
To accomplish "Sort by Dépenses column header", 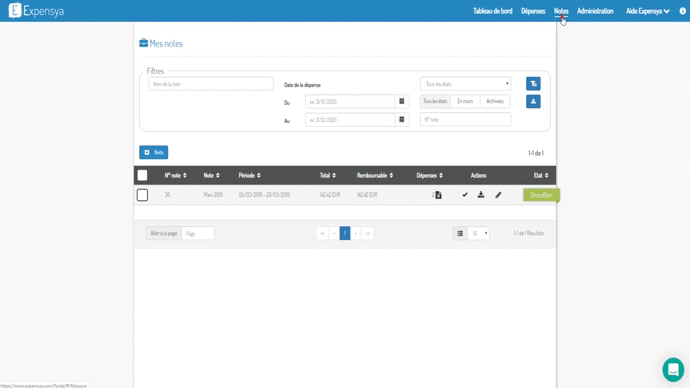I will pyautogui.click(x=429, y=176).
